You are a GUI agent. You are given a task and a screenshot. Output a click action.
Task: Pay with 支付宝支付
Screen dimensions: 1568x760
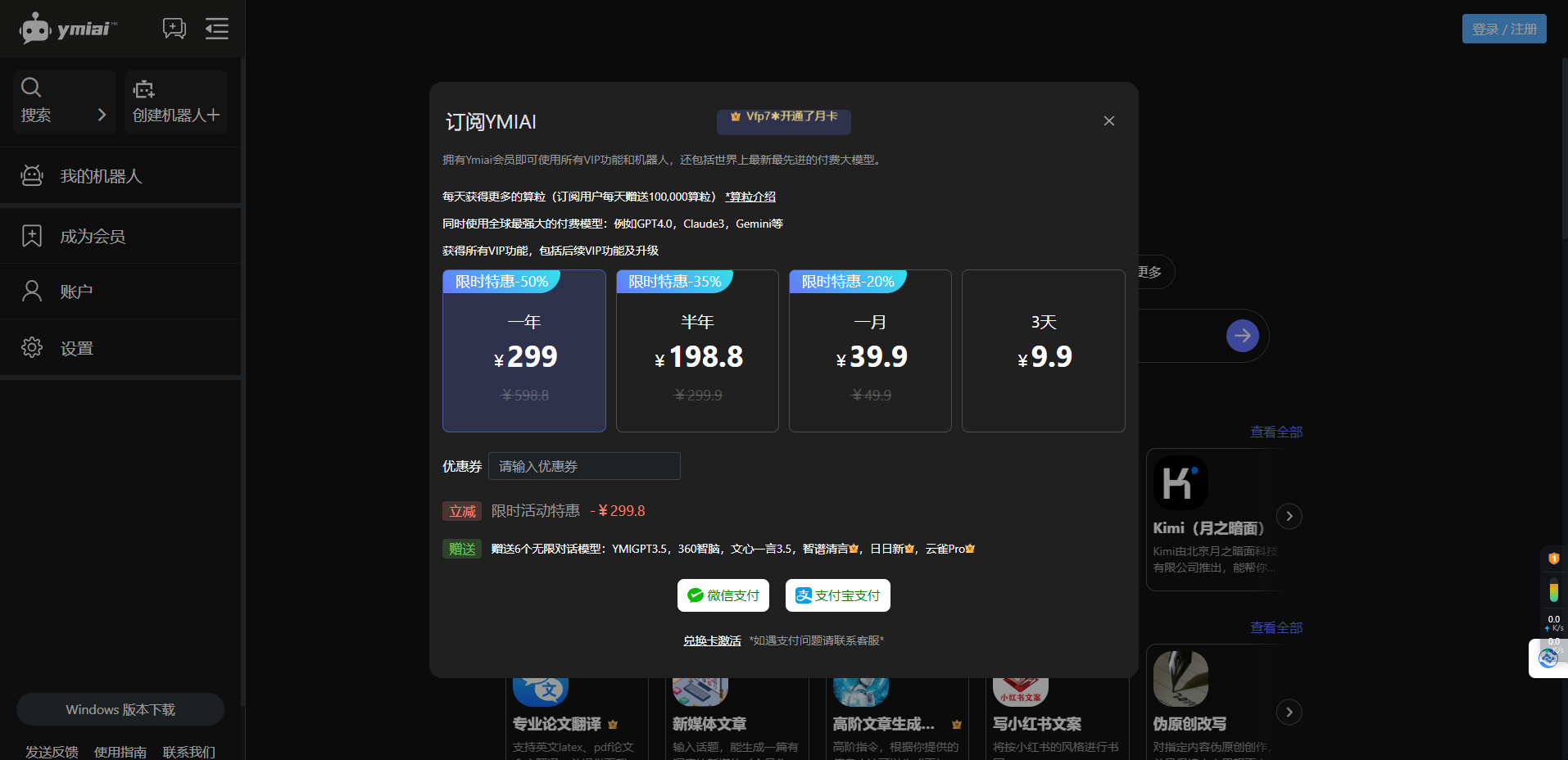(837, 595)
